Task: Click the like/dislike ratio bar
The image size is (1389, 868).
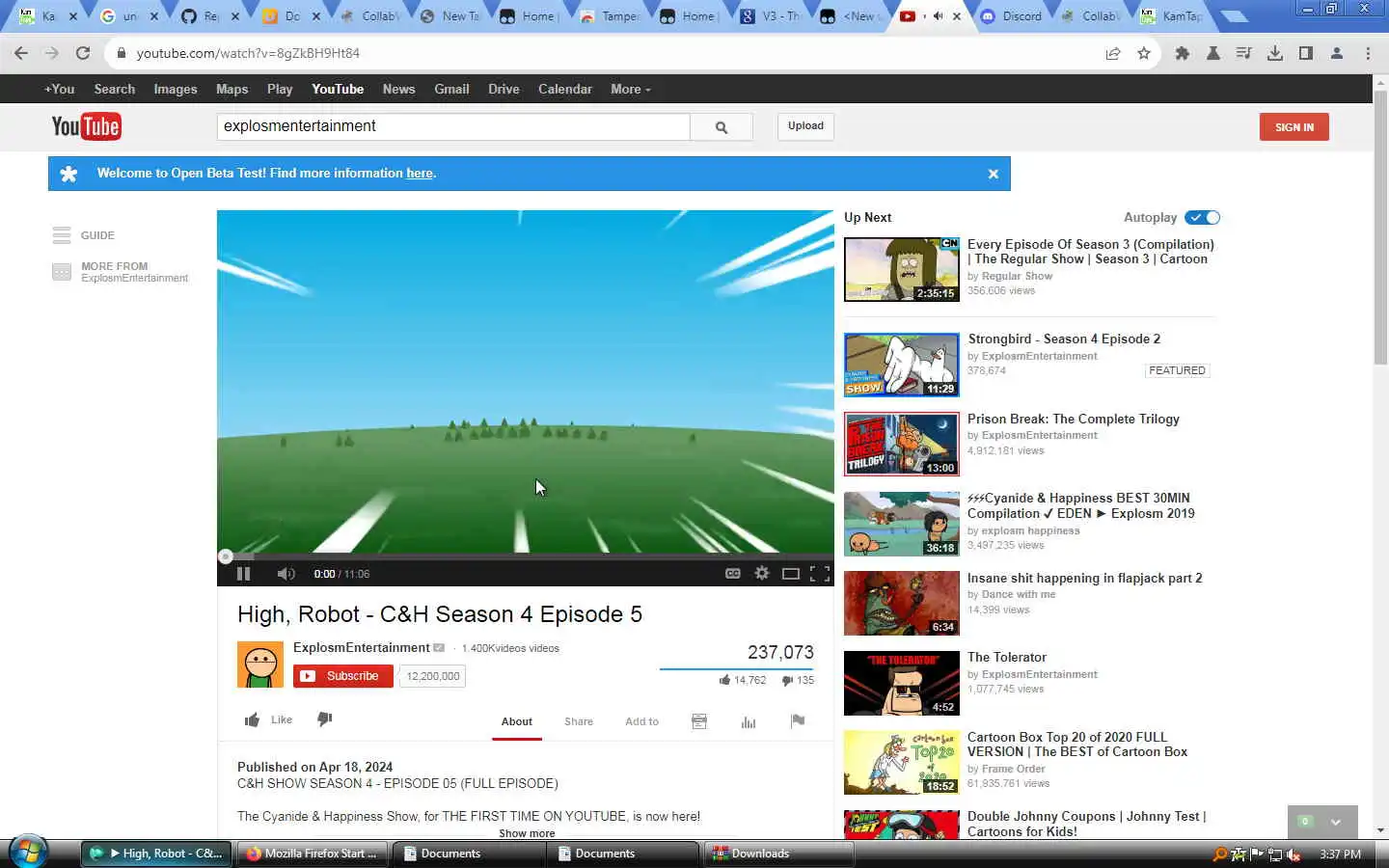Action: pyautogui.click(x=737, y=668)
